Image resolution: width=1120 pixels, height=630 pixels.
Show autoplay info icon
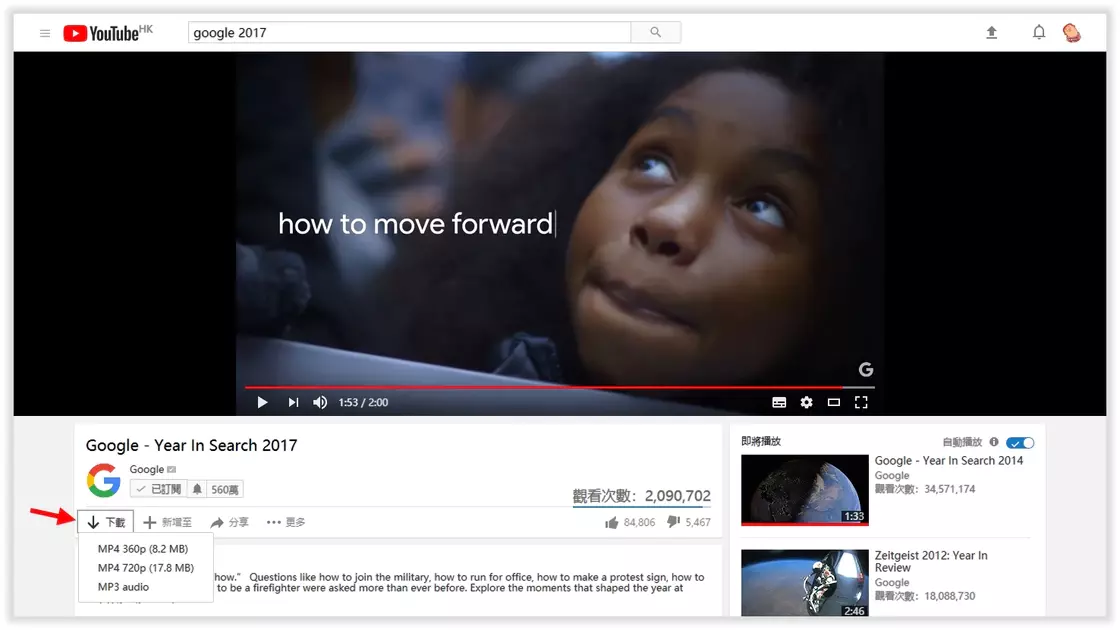tap(994, 442)
